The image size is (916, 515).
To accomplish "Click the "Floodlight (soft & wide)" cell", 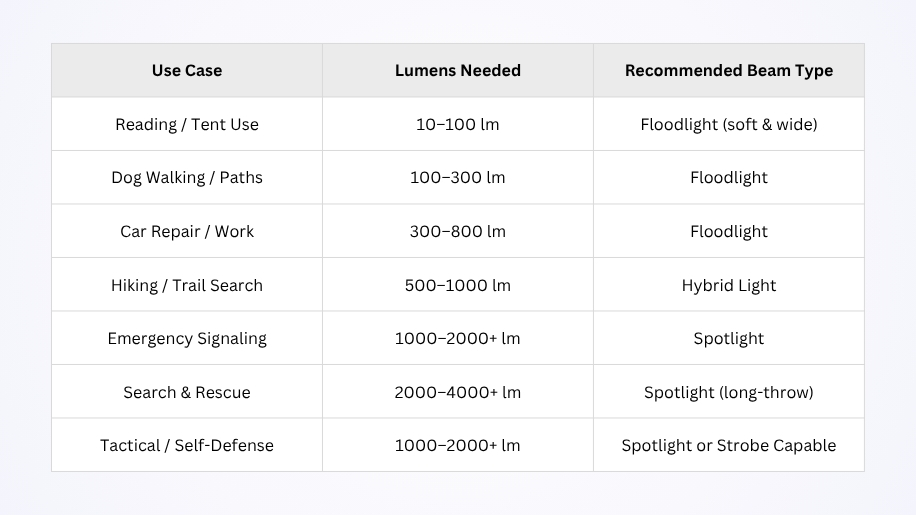I will pos(729,125).
